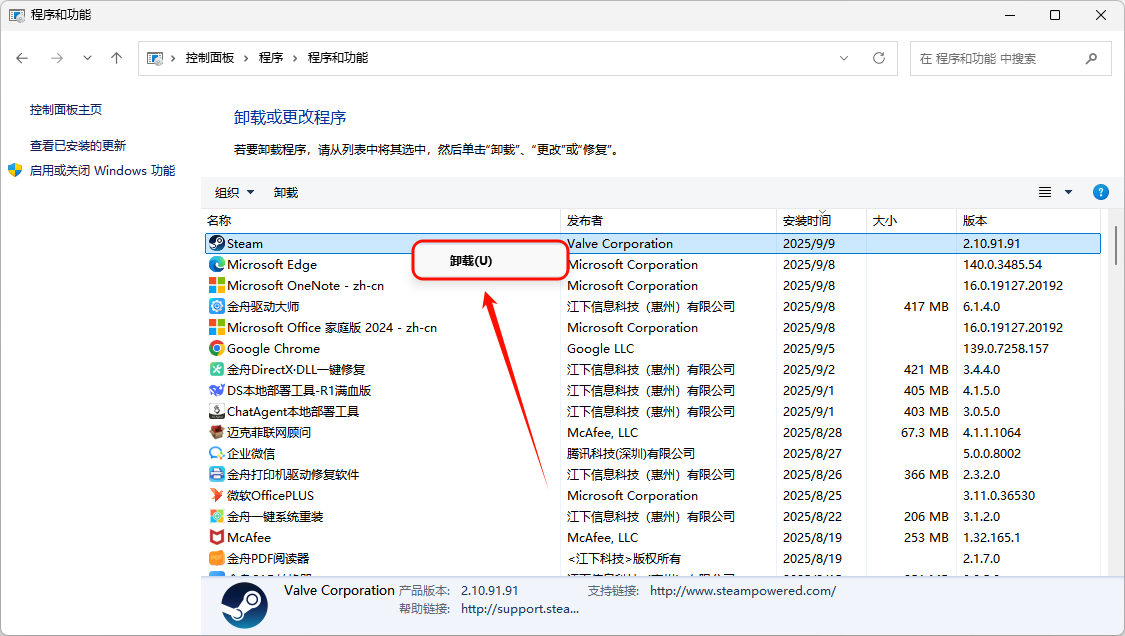This screenshot has height=636, width=1125.
Task: Select Valve Corporation publisher cell in Steam row
Action: [x=620, y=243]
